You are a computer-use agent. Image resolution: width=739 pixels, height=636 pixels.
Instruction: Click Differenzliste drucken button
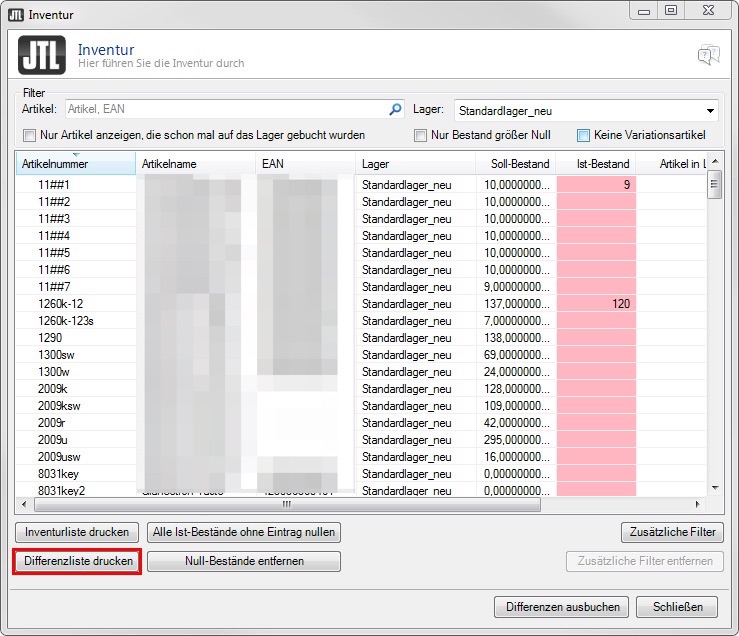(78, 561)
